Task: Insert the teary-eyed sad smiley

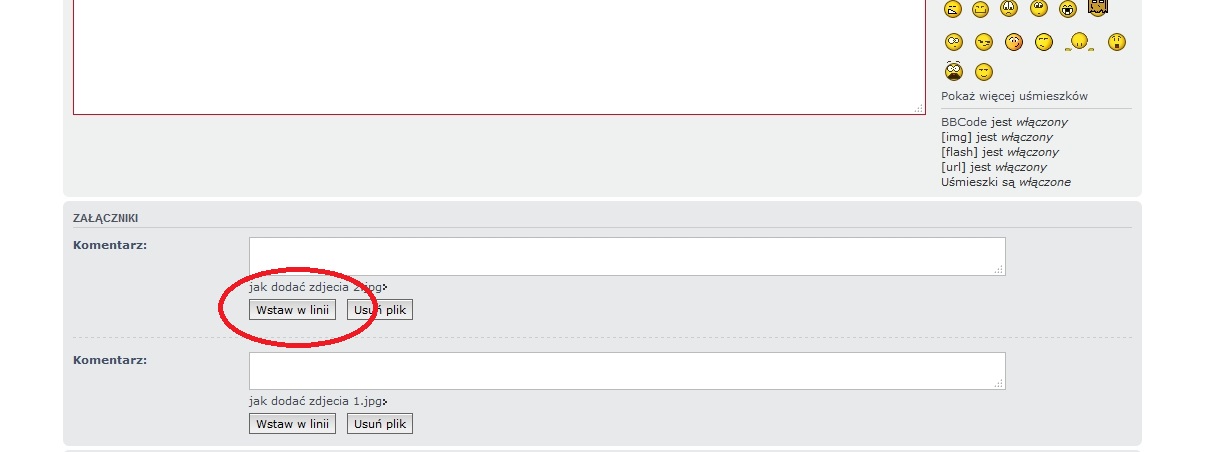Action: [1010, 9]
